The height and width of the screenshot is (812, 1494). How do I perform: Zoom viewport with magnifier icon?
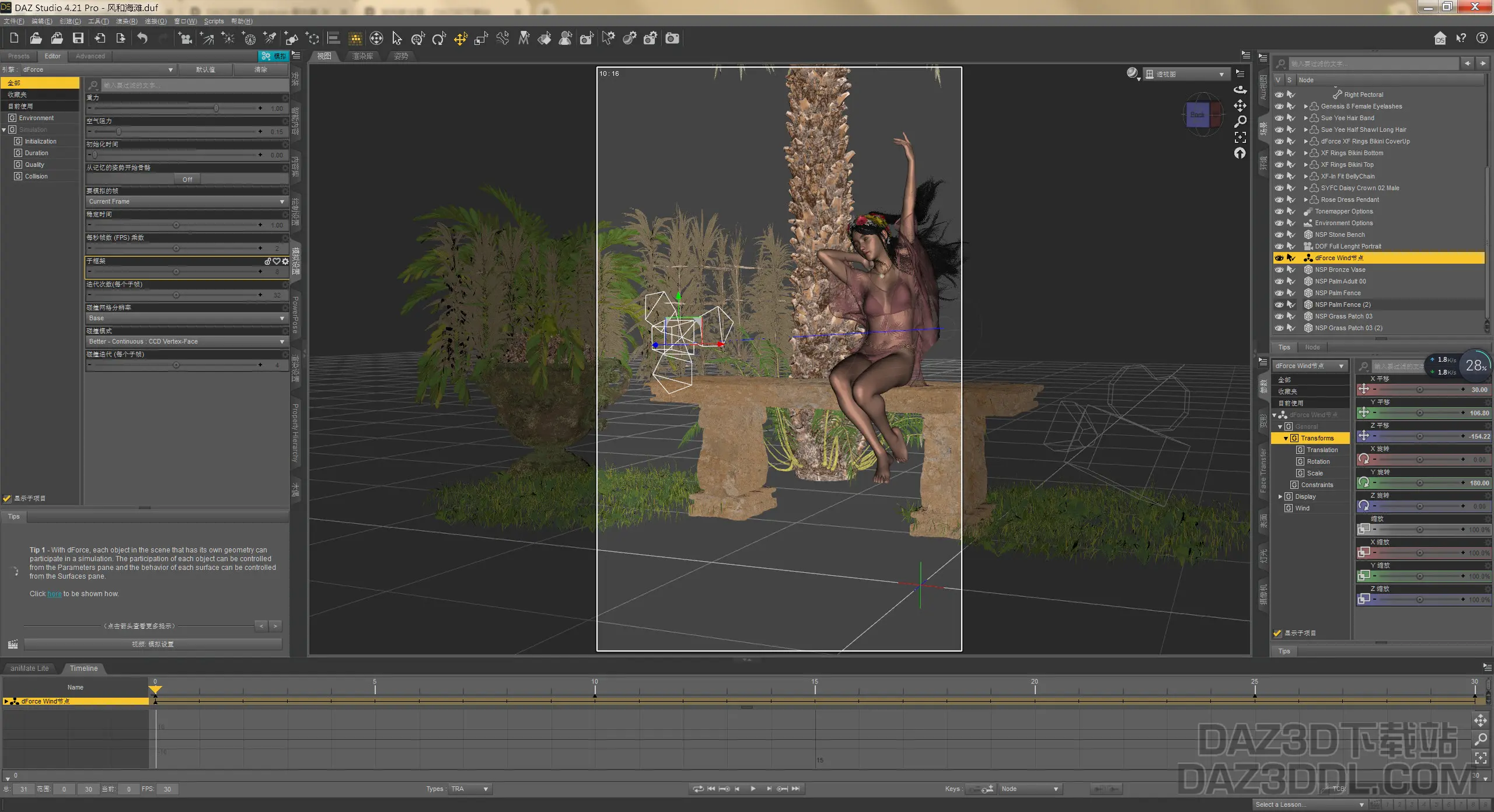point(1240,121)
